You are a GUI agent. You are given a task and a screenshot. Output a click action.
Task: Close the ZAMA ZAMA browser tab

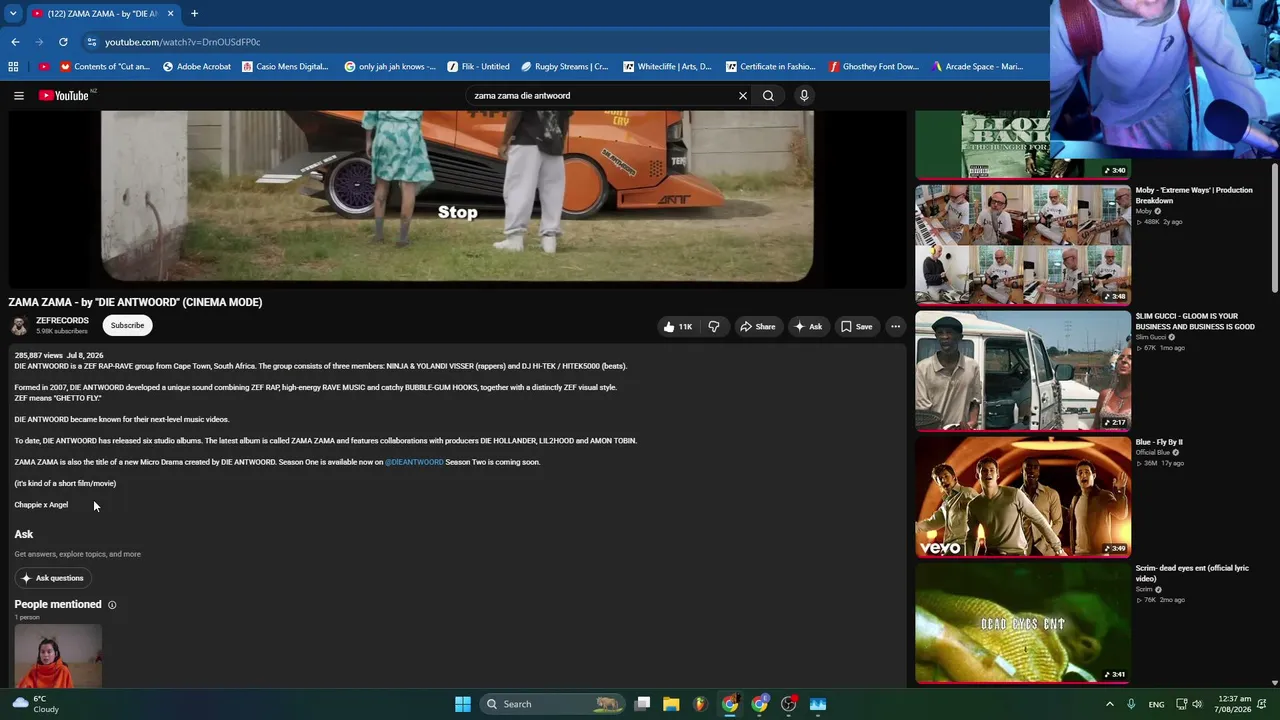click(171, 14)
